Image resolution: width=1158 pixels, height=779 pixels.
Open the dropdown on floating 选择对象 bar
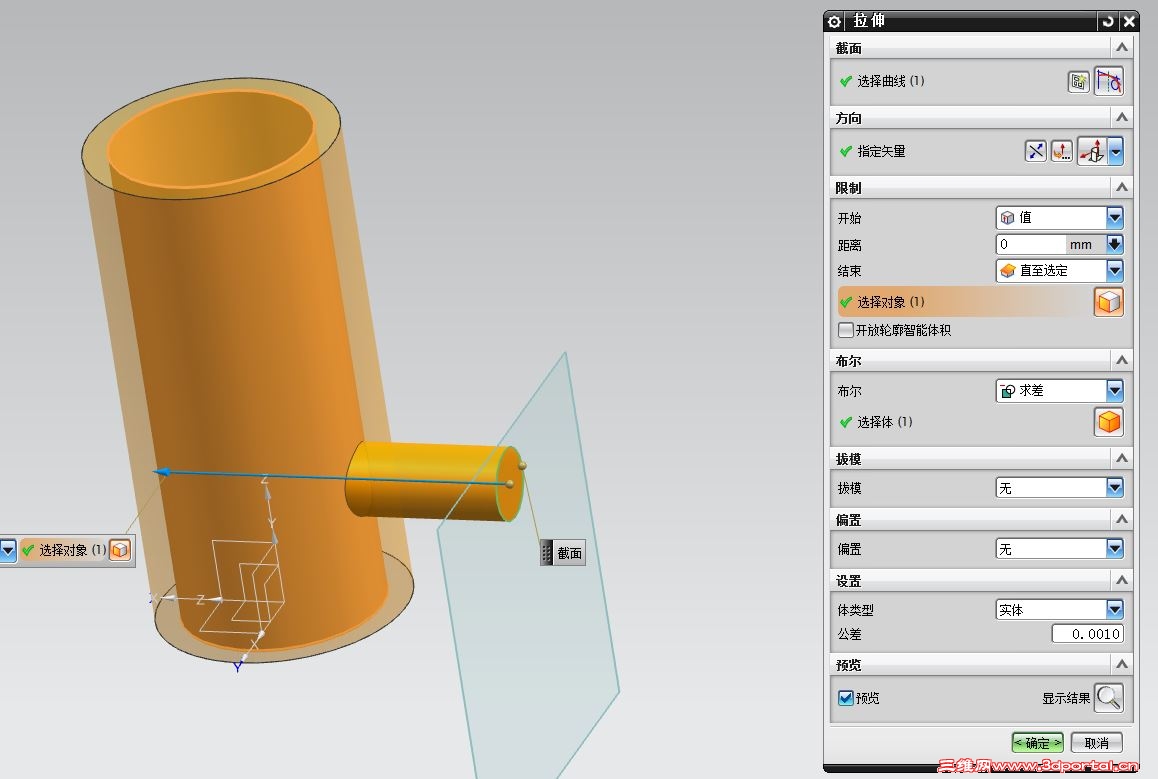click(x=8, y=550)
